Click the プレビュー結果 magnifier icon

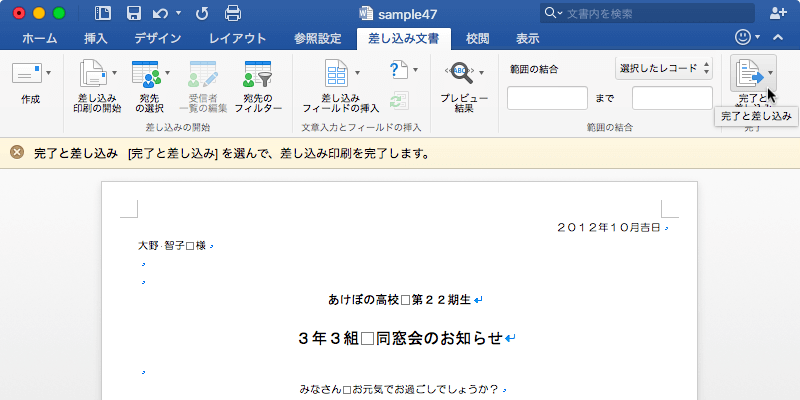pyautogui.click(x=460, y=73)
